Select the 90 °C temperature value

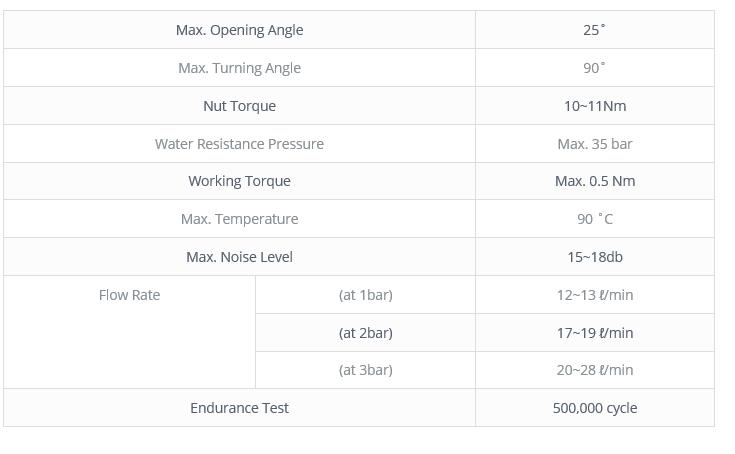click(595, 219)
